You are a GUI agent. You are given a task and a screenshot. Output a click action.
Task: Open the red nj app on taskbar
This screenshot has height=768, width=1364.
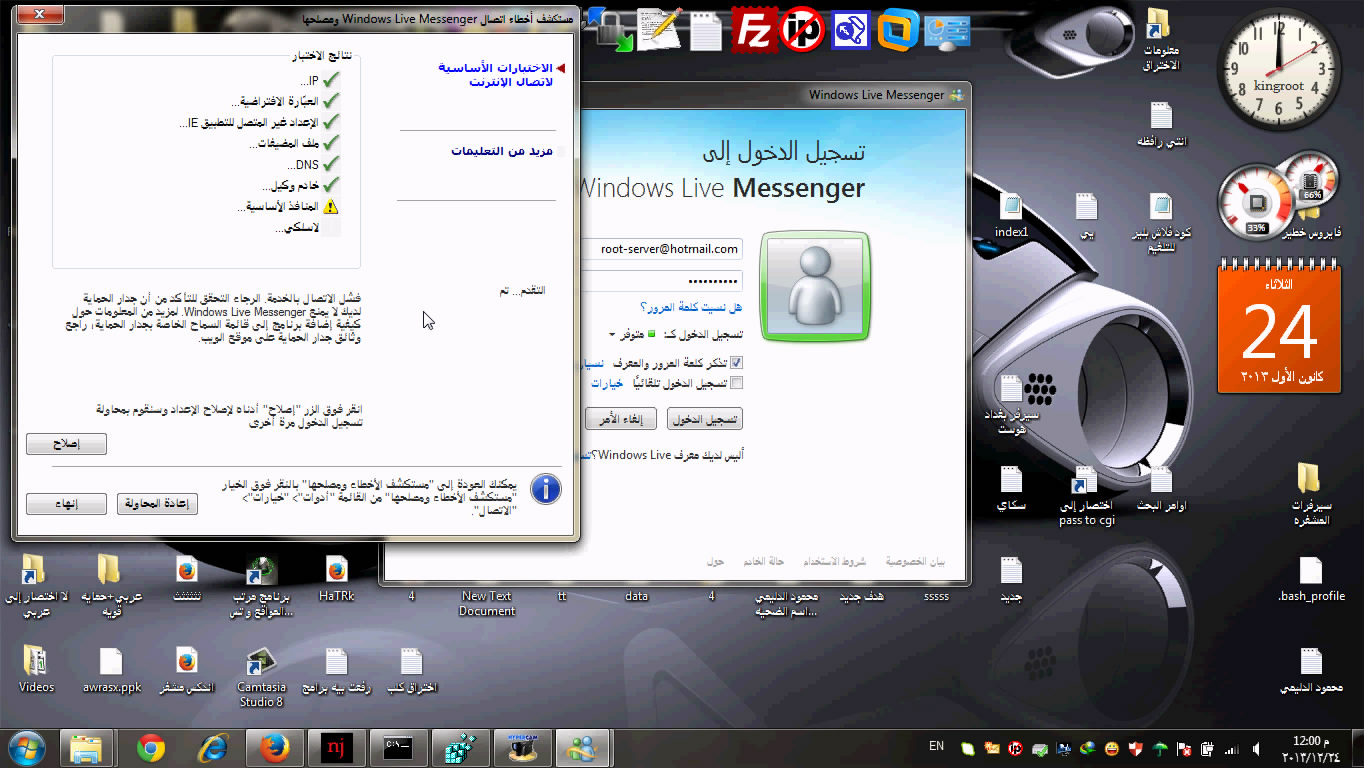pyautogui.click(x=336, y=748)
